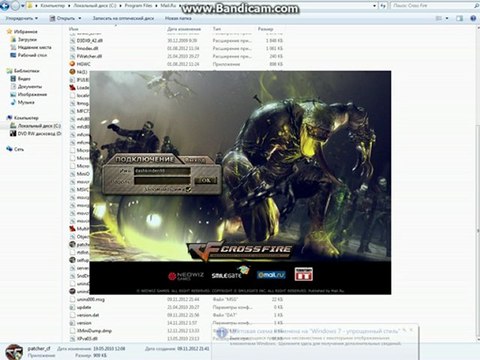Viewport: 480px width, 360px height.
Task: Sort by the Имя column header
Action: pyautogui.click(x=74, y=29)
